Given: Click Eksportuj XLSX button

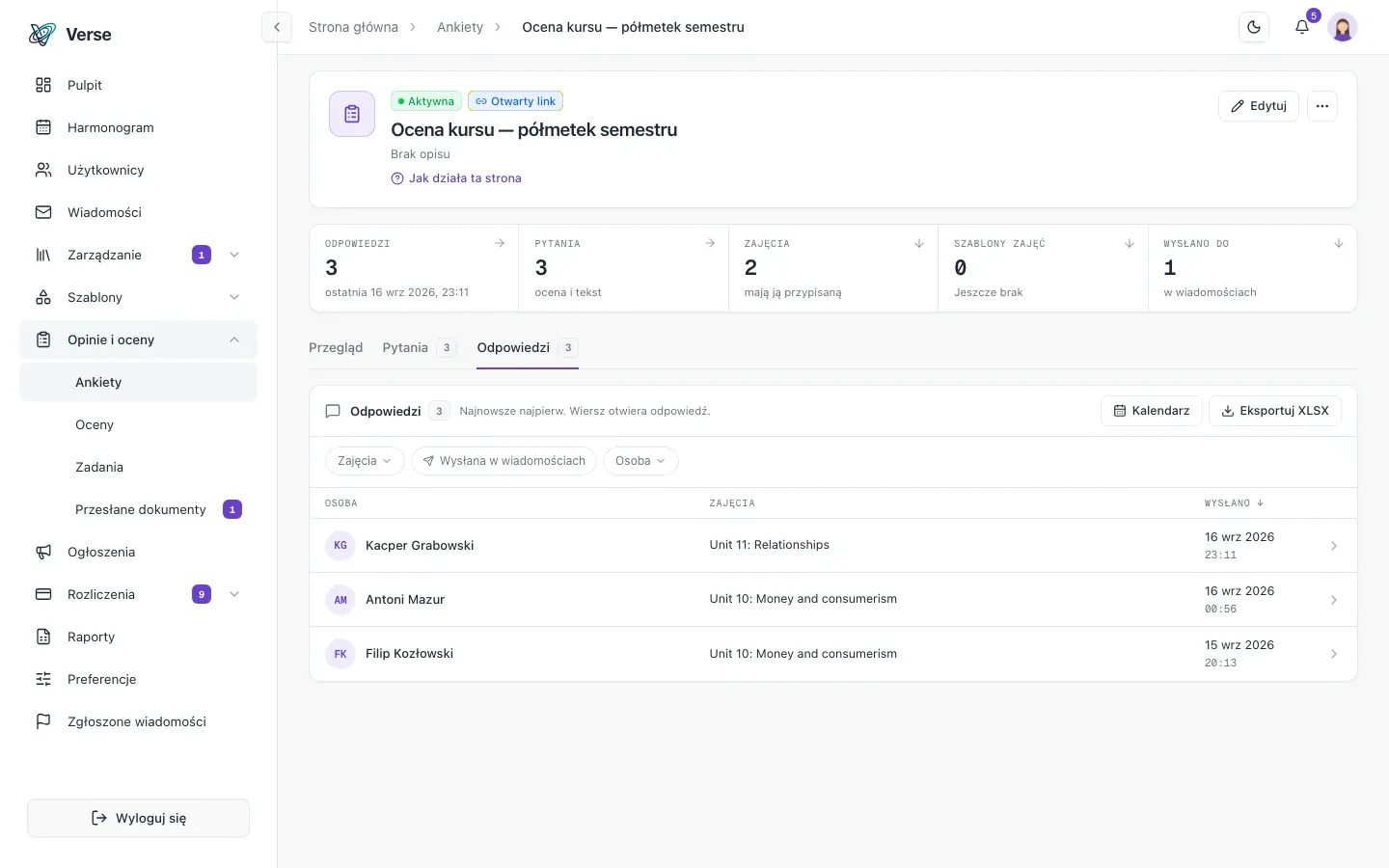Looking at the screenshot, I should pyautogui.click(x=1275, y=411).
